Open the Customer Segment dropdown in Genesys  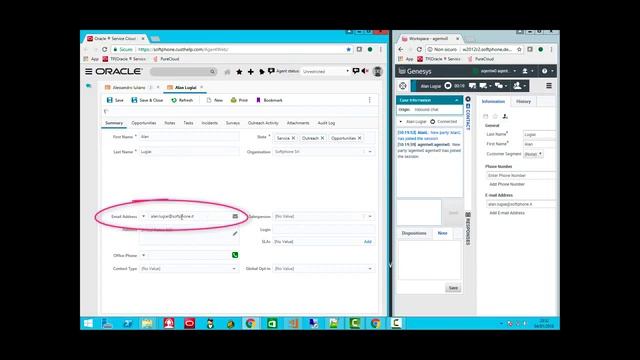pos(533,154)
